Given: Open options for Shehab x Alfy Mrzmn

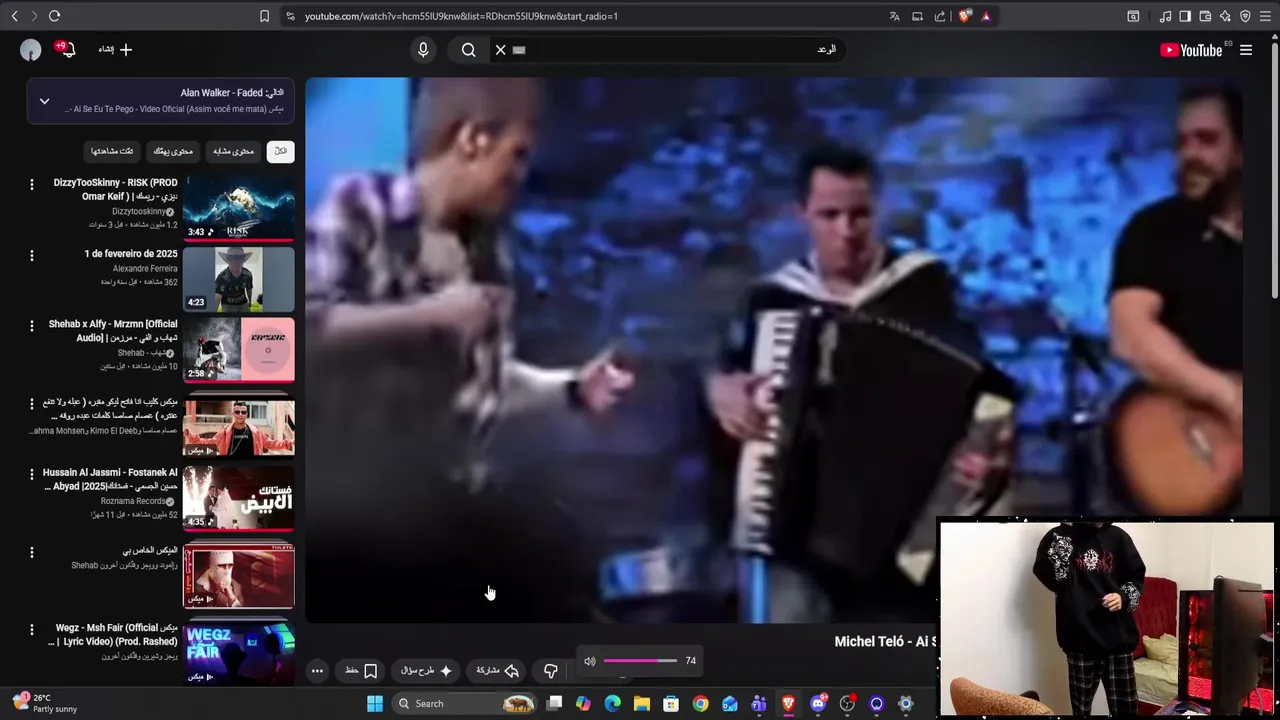Looking at the screenshot, I should pos(31,326).
